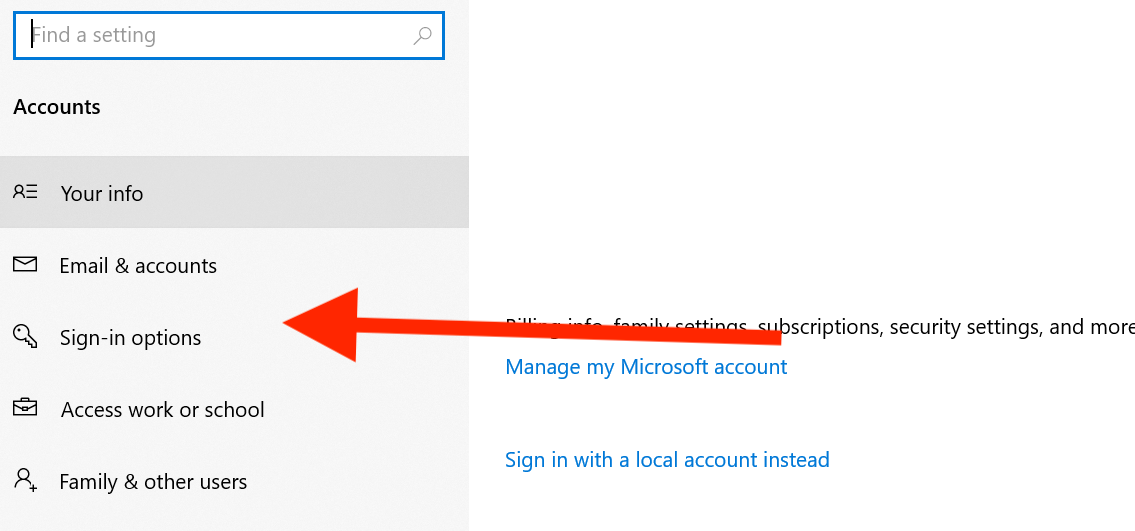Click the magnifier icon in the search box
This screenshot has height=531, width=1135.
tap(422, 36)
